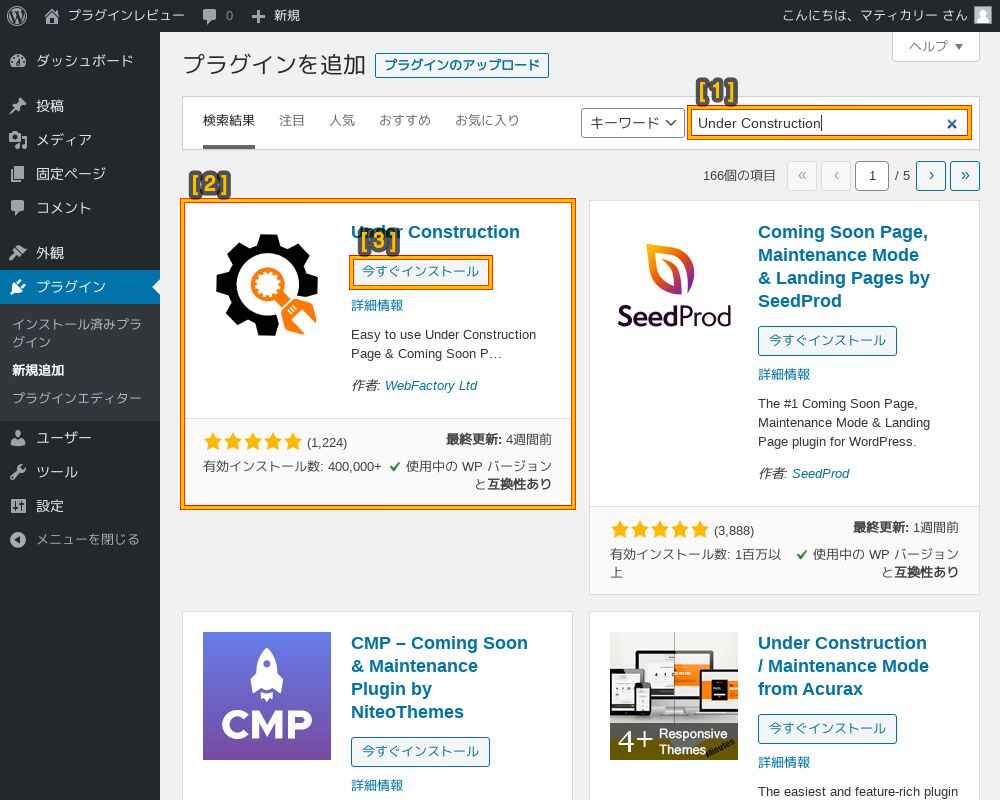
Task: Open the WebFactory Ltd author link
Action: tap(431, 386)
